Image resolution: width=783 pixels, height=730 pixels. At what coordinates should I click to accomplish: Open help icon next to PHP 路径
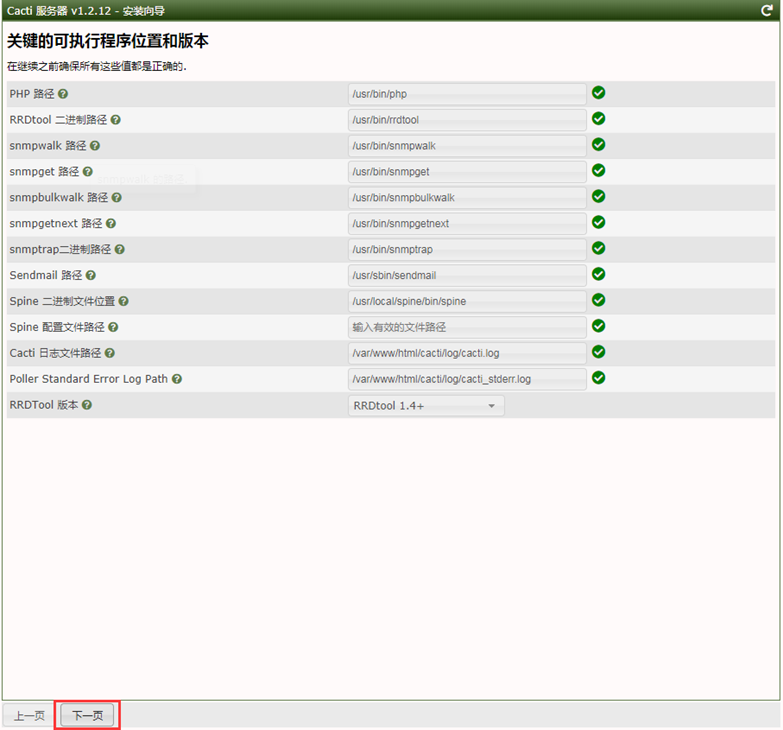point(63,94)
